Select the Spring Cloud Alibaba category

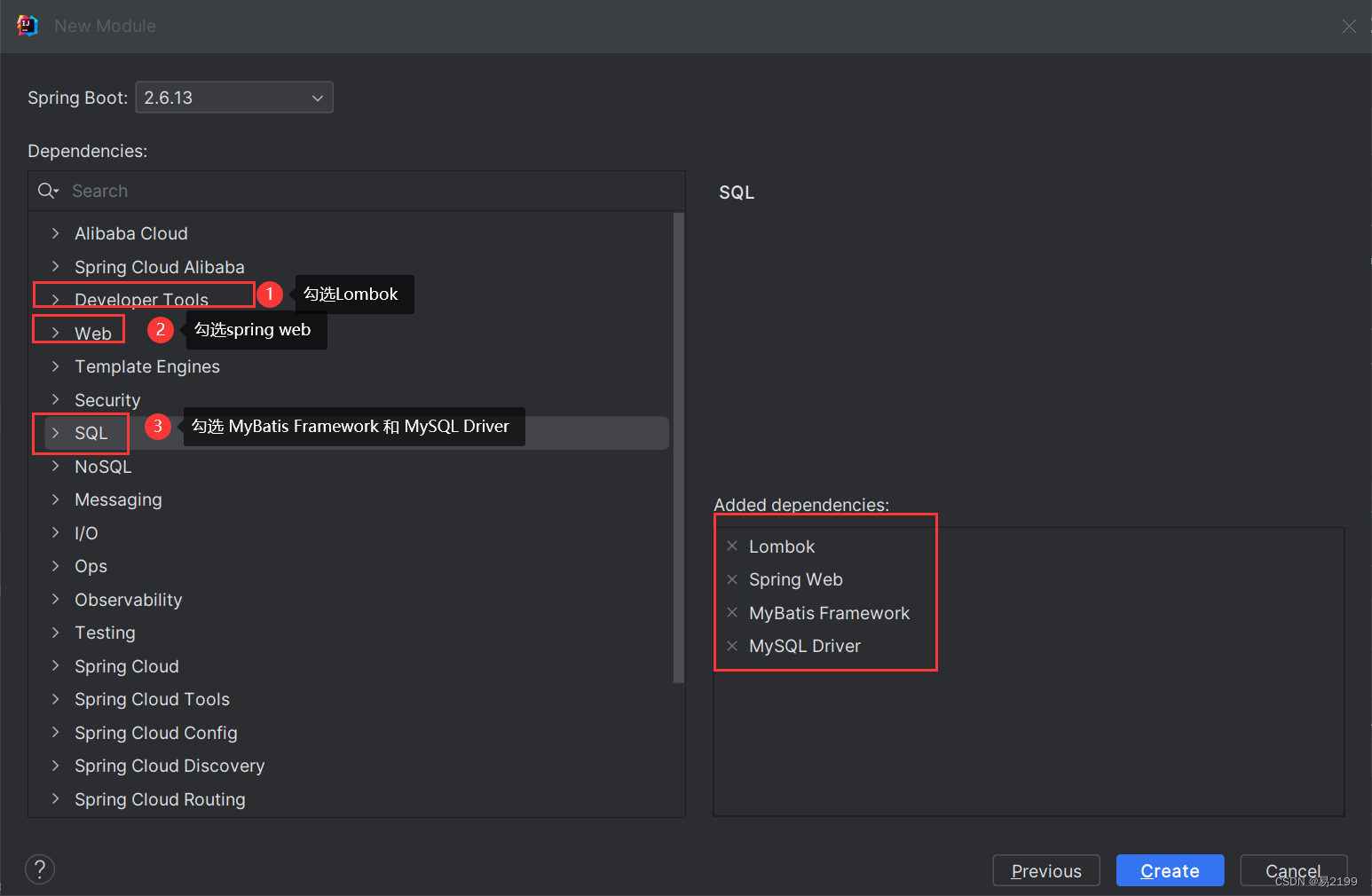pyautogui.click(x=160, y=267)
